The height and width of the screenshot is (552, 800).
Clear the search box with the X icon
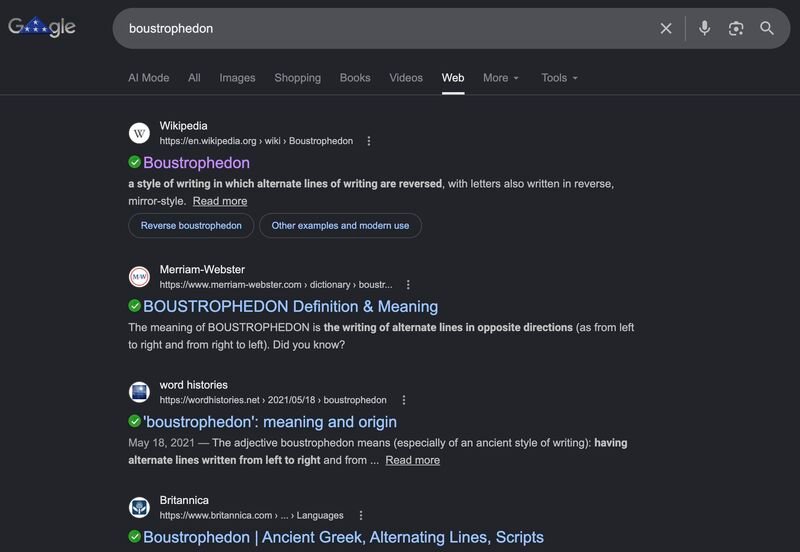(x=666, y=29)
